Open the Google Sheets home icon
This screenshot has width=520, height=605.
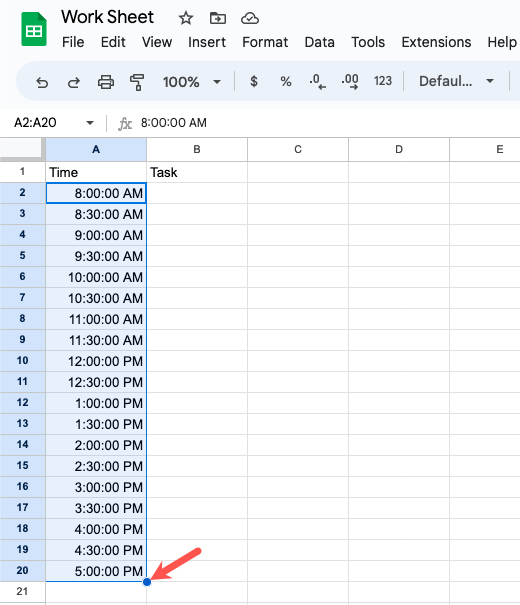(34, 29)
